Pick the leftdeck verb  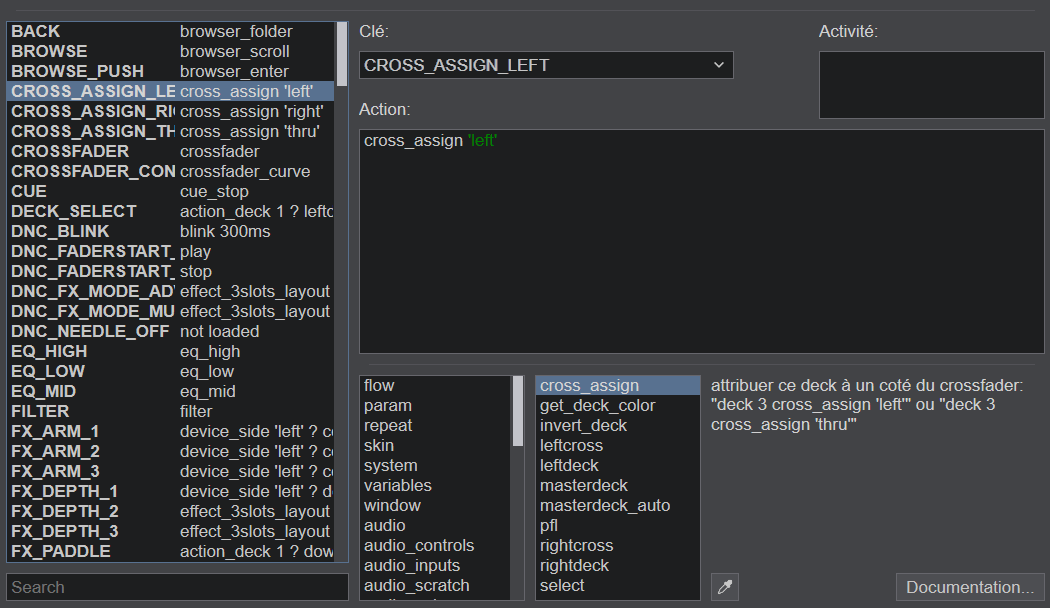coord(617,466)
